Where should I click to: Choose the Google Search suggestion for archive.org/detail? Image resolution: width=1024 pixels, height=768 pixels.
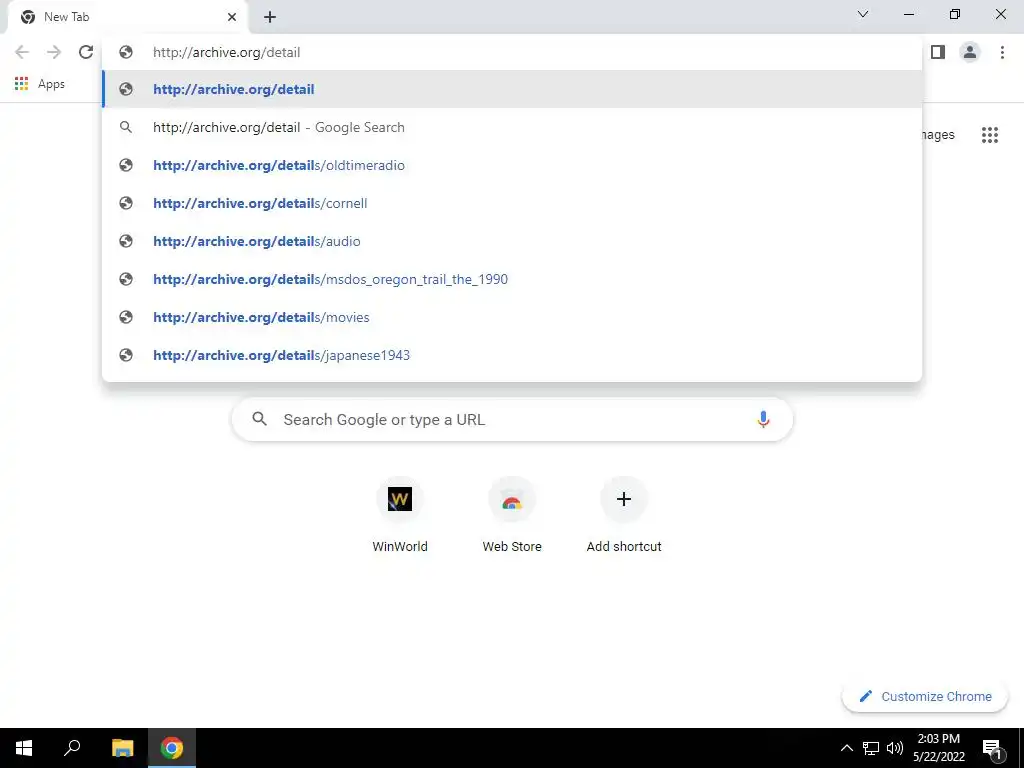tap(512, 127)
